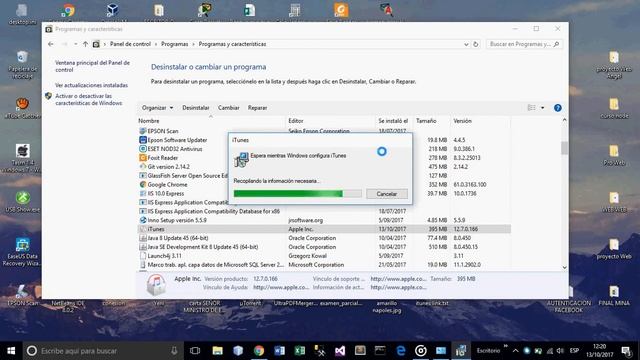Click Panel de control breadcrumb
This screenshot has width=640, height=360.
(130, 44)
